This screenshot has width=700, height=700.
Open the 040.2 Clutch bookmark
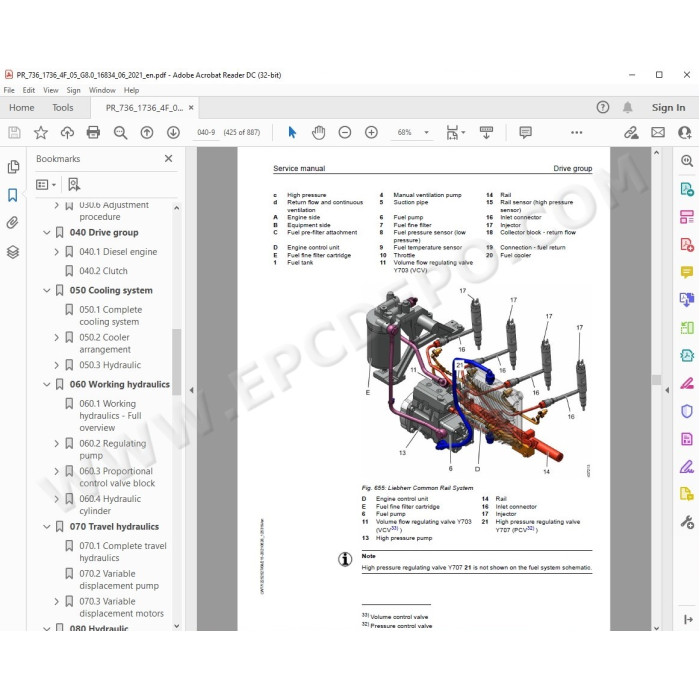[103, 271]
